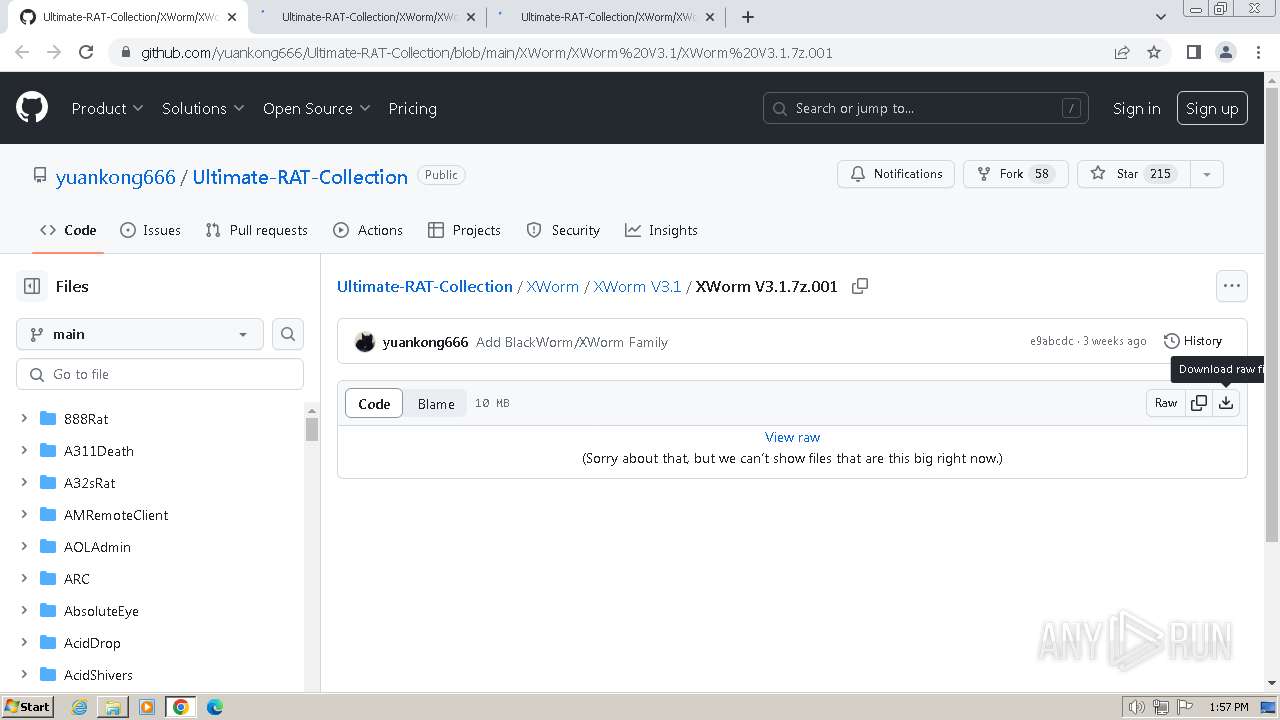Viewport: 1280px width, 720px height.
Task: Expand the AbsoluteEye folder
Action: coord(24,611)
